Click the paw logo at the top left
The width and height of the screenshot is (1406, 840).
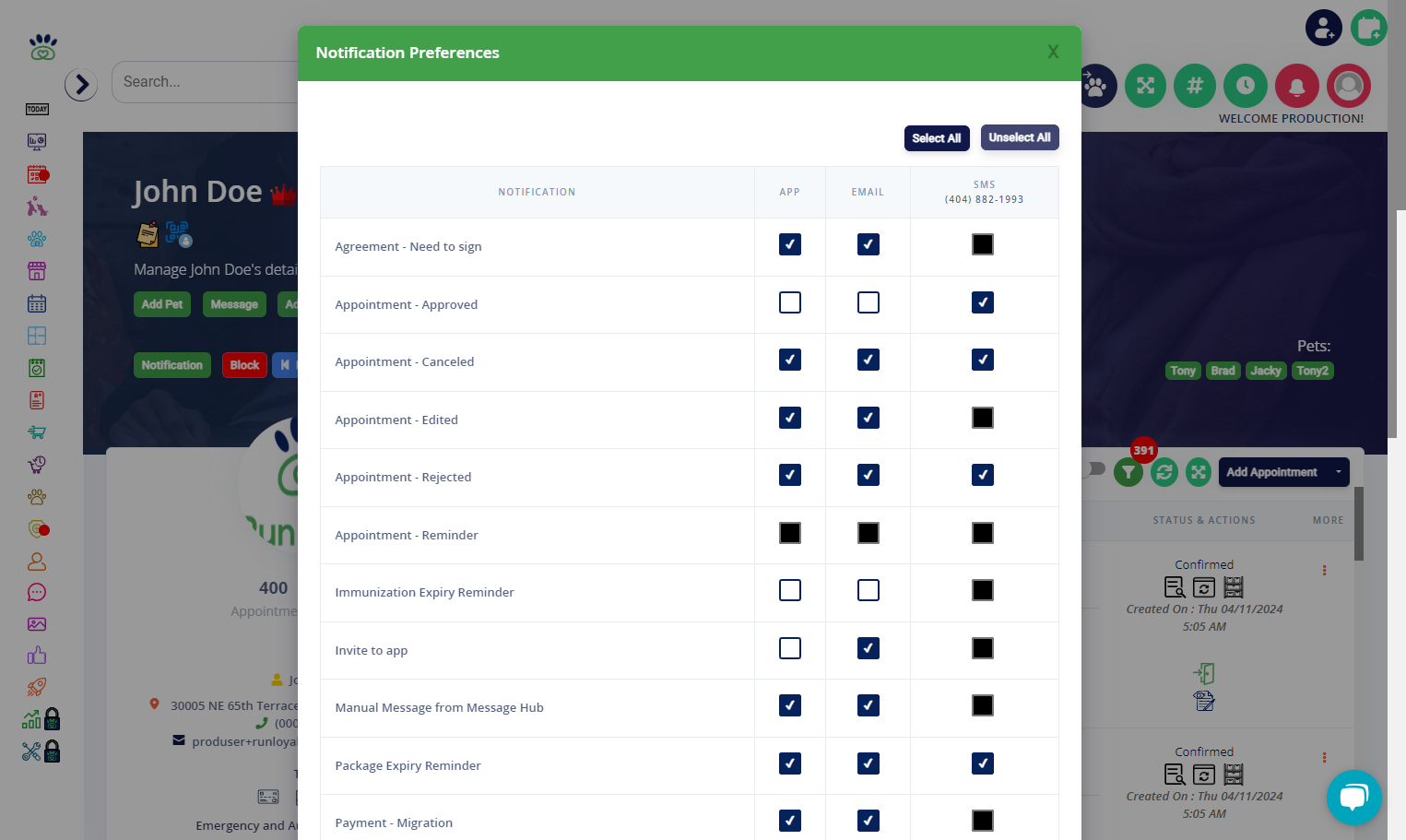pyautogui.click(x=42, y=47)
